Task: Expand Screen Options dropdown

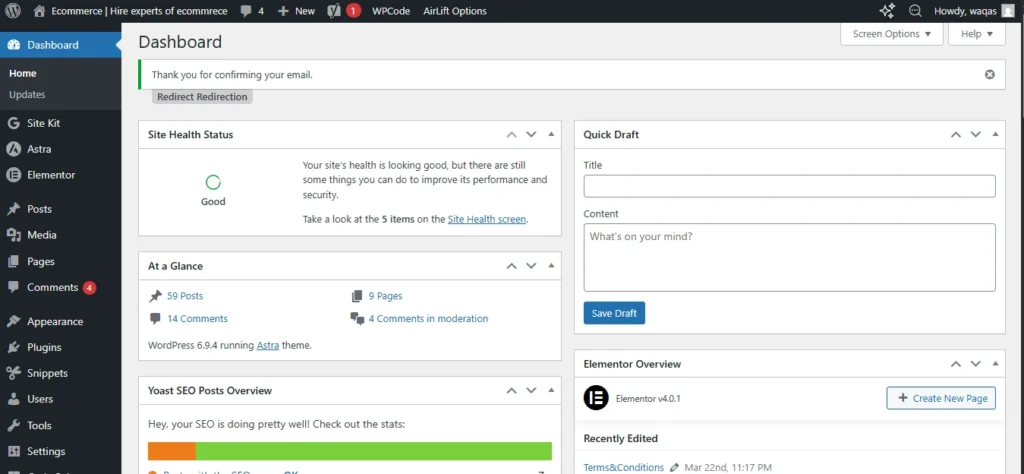Action: pyautogui.click(x=891, y=34)
